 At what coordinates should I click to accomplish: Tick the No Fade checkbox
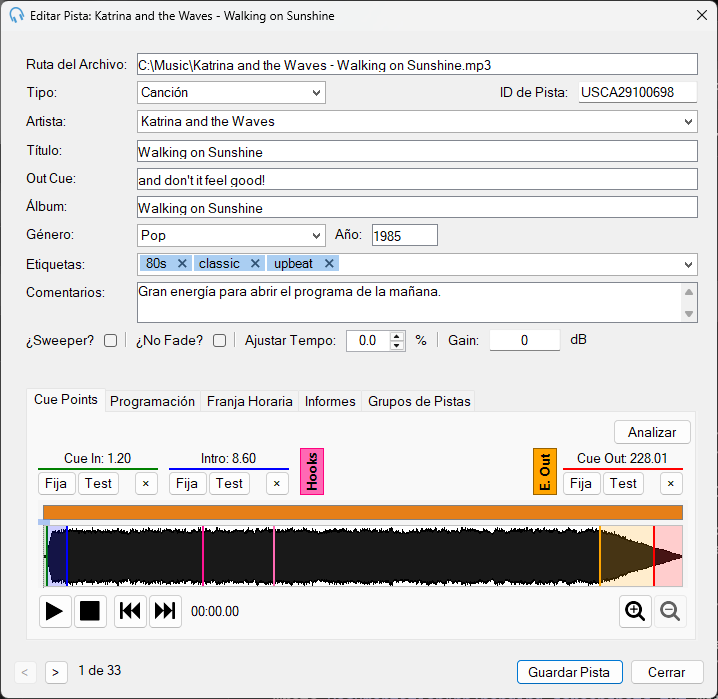[x=219, y=341]
